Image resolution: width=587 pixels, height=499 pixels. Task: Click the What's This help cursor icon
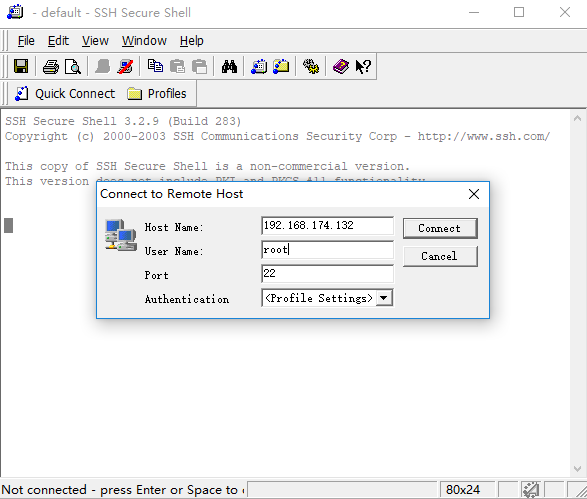363,67
